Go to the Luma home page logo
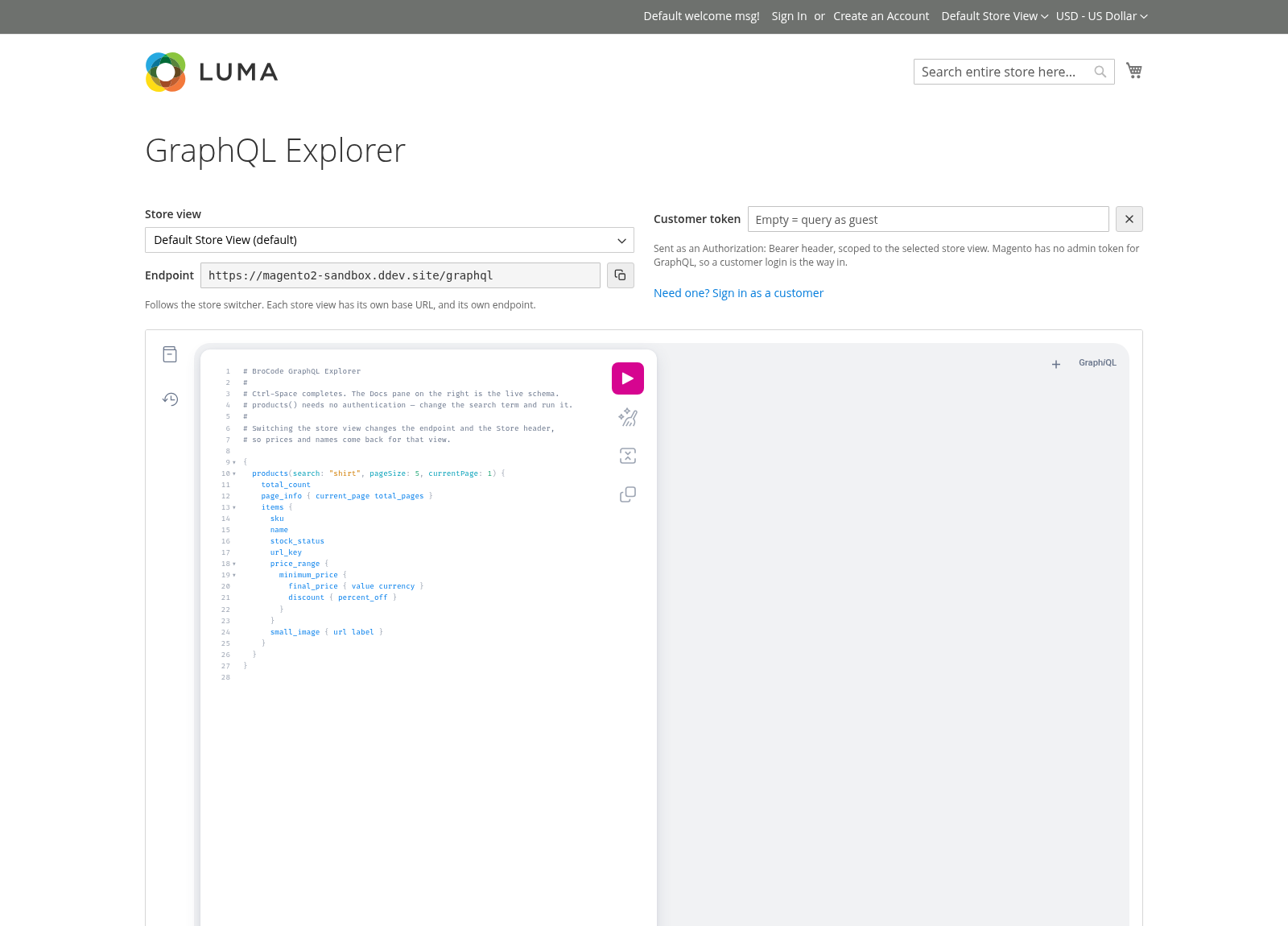The height and width of the screenshot is (926, 1288). coord(212,72)
